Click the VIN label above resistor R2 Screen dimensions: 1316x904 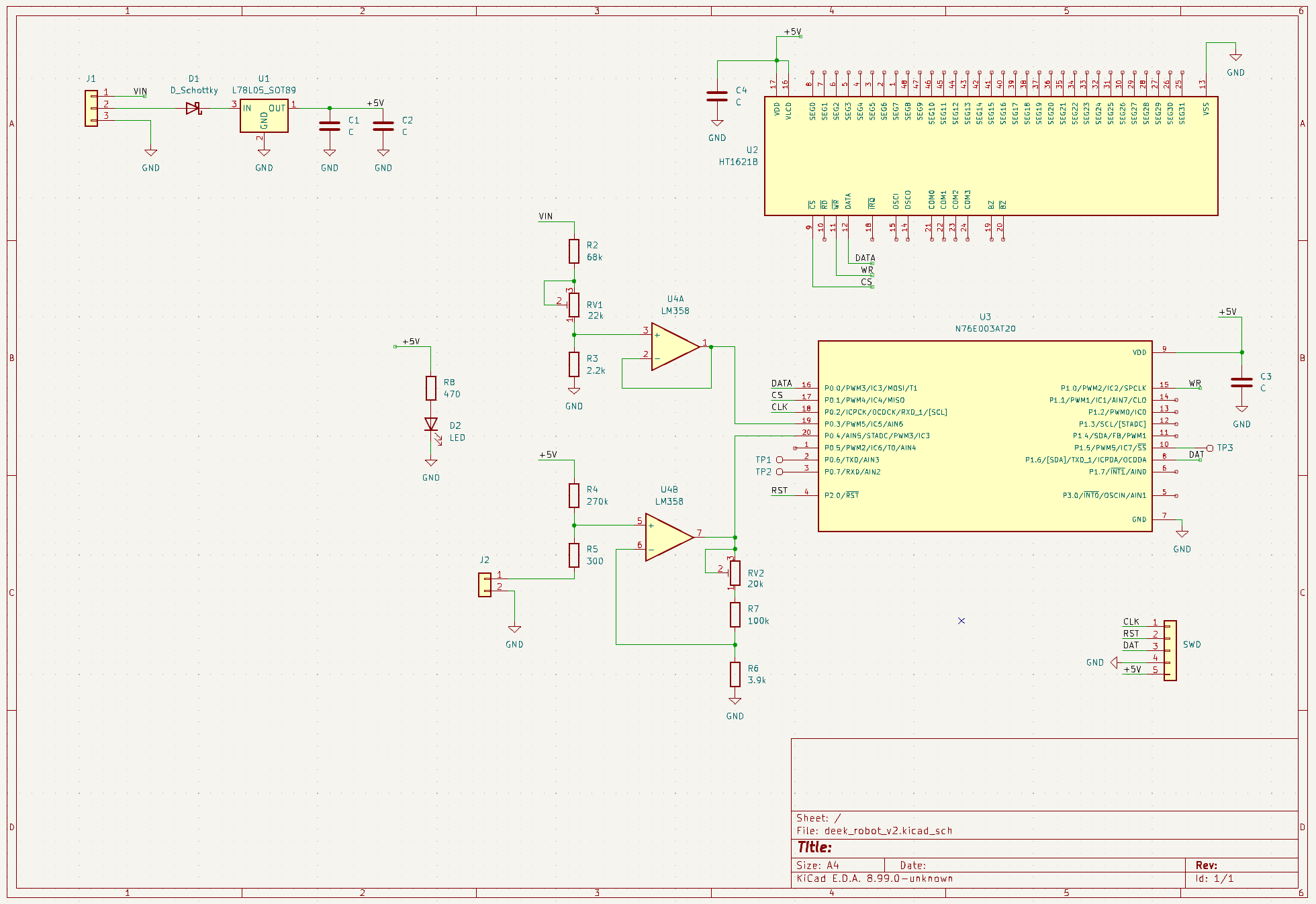tap(546, 216)
